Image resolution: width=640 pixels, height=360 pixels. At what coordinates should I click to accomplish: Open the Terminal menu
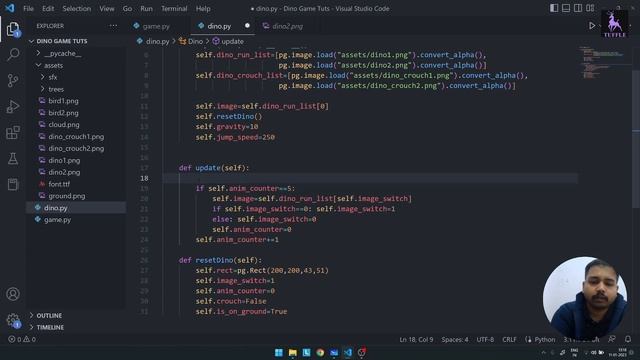(174, 9)
